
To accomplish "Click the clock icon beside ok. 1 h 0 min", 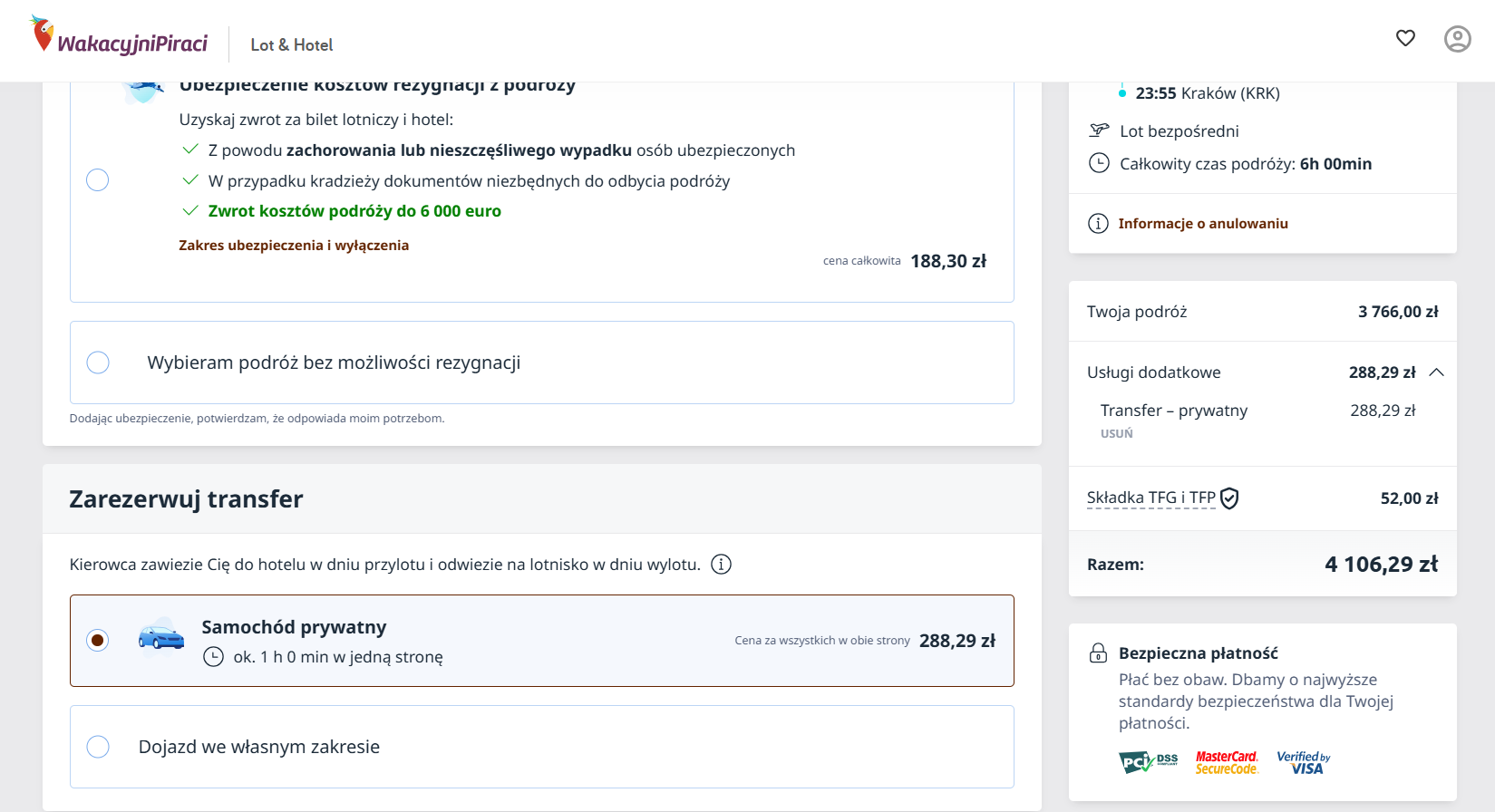I will (213, 657).
